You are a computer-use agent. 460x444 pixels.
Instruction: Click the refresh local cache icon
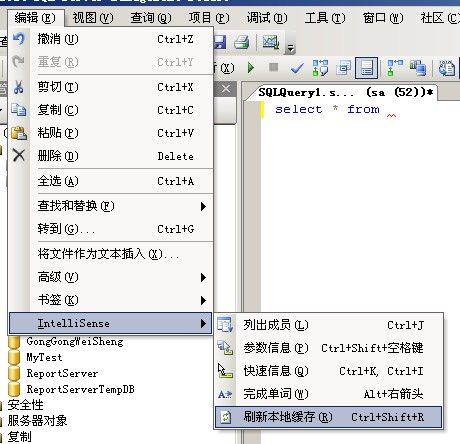pyautogui.click(x=226, y=417)
